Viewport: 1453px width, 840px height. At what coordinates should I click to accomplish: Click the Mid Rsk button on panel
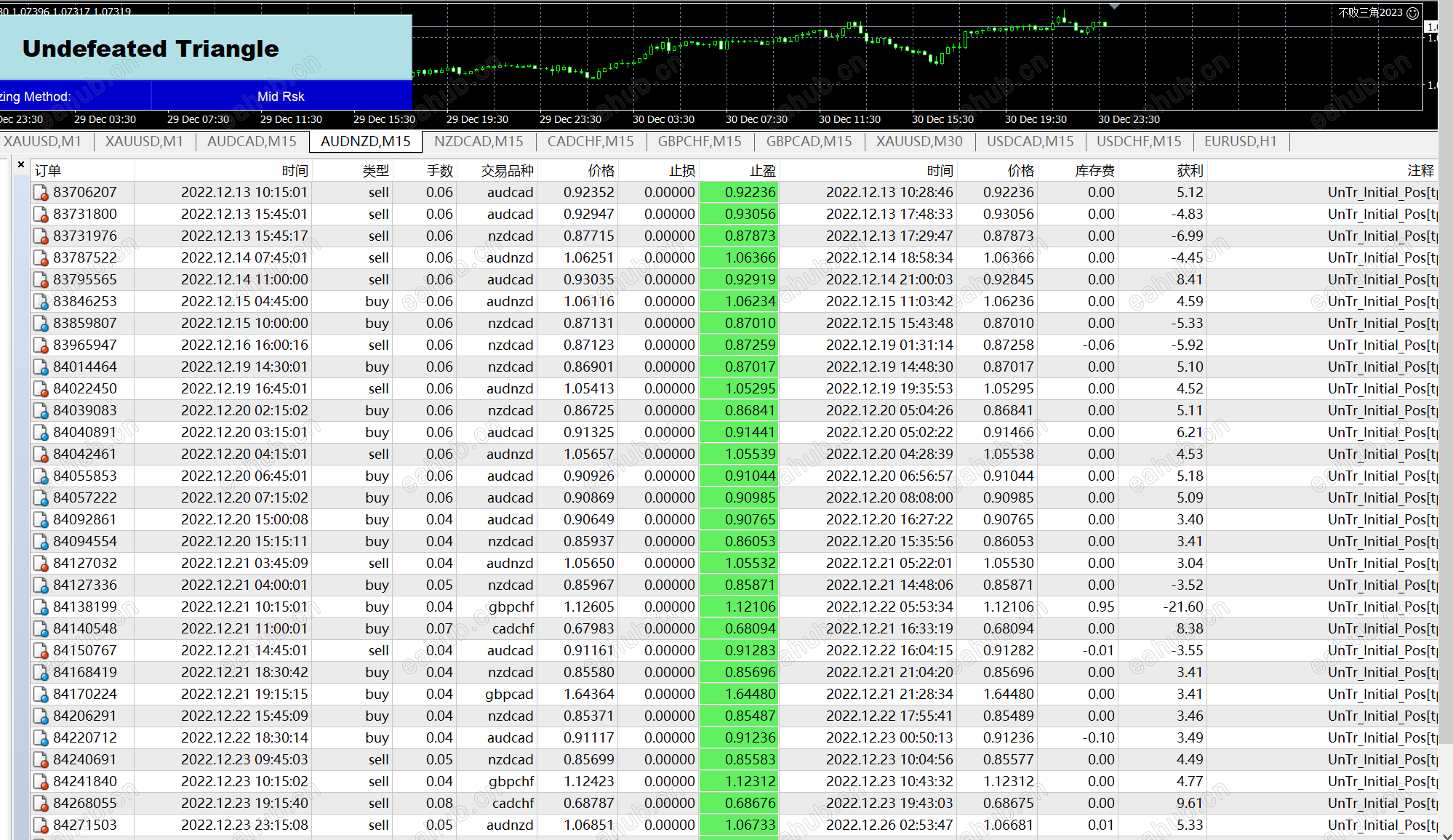click(281, 97)
